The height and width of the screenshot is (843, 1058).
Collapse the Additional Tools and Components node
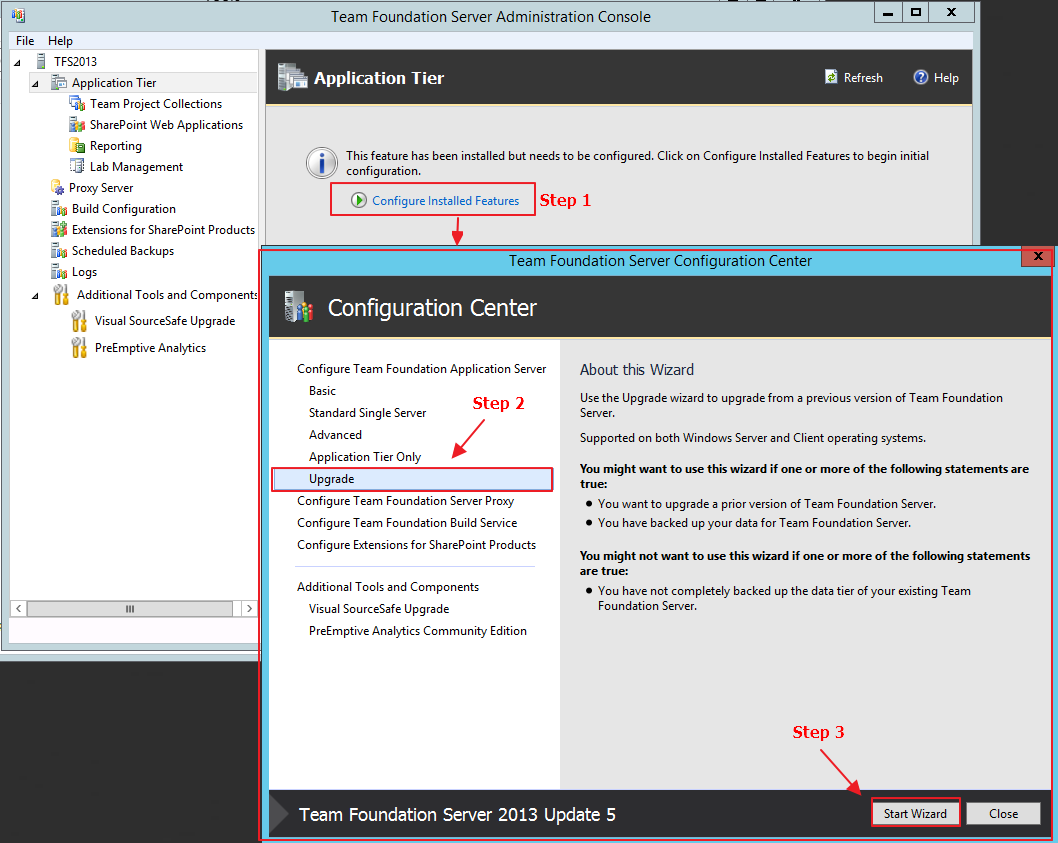tap(35, 296)
